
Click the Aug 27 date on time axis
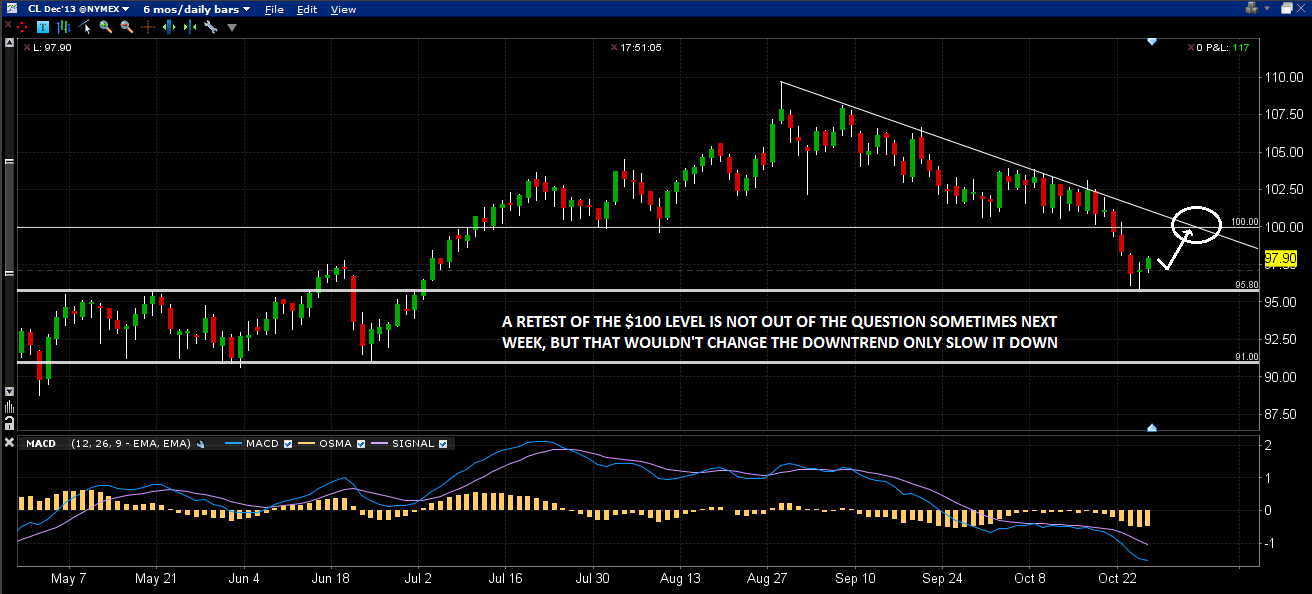tap(767, 578)
